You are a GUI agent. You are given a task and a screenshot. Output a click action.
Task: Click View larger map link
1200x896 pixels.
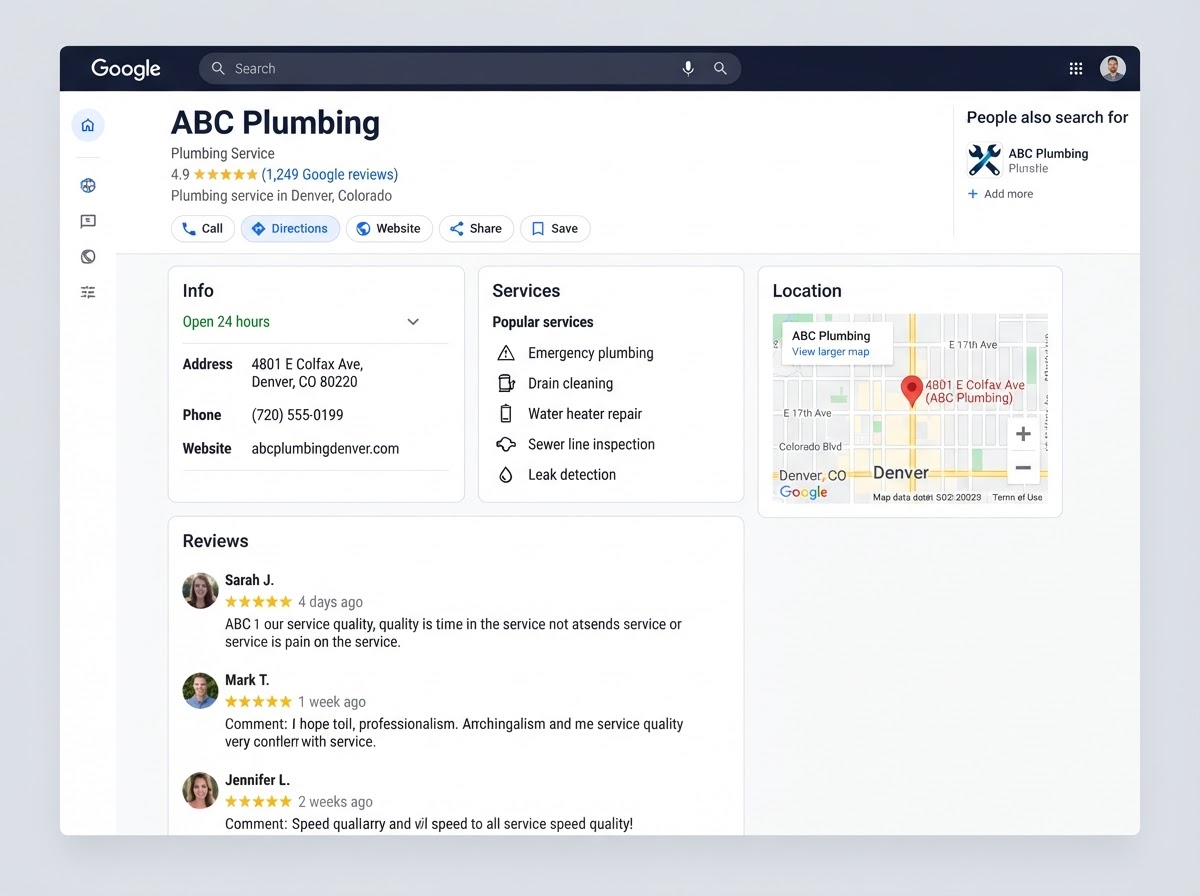click(831, 352)
